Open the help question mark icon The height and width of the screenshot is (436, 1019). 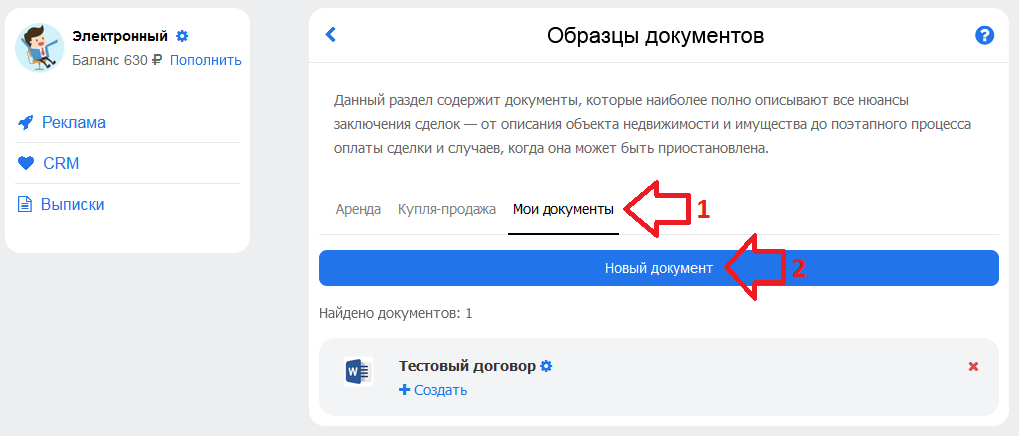[985, 35]
